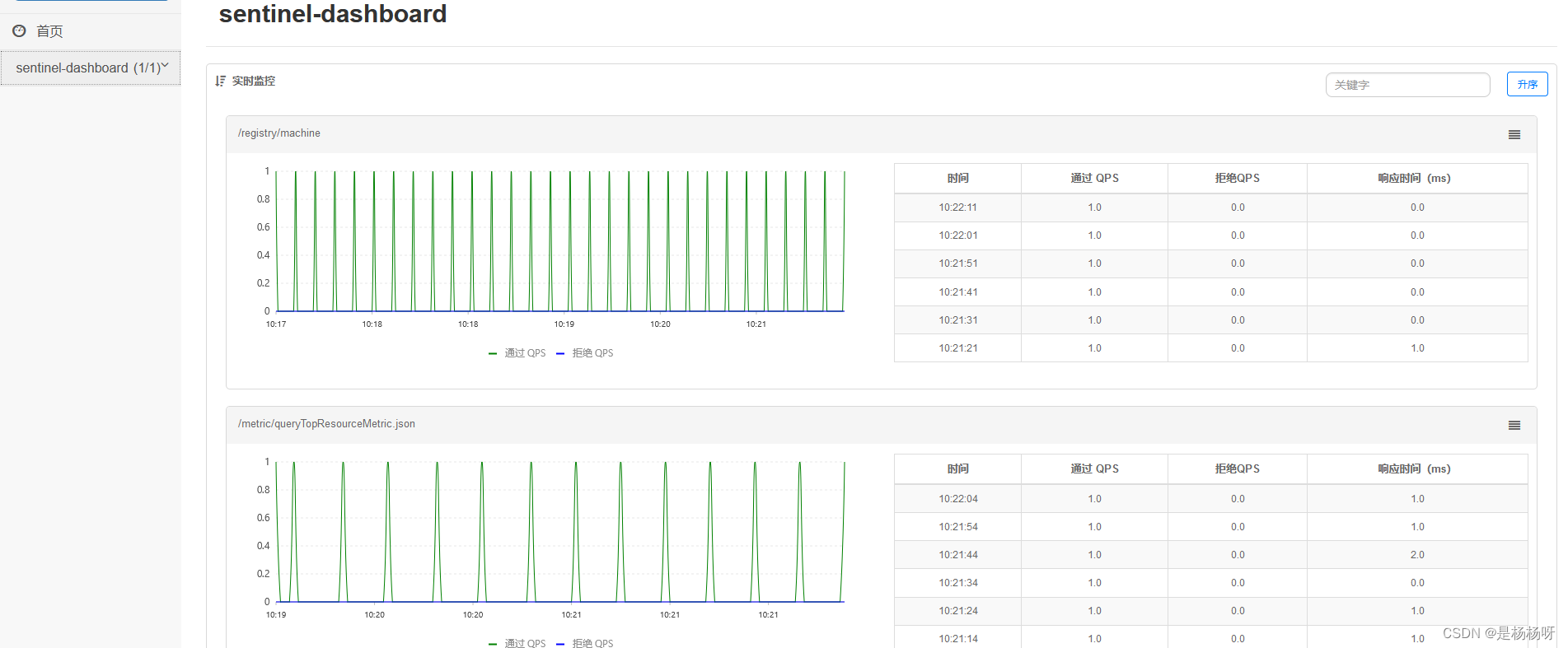Click 时间 column header in queryTopResourceMetric table
The width and height of the screenshot is (1568, 648).
point(958,469)
